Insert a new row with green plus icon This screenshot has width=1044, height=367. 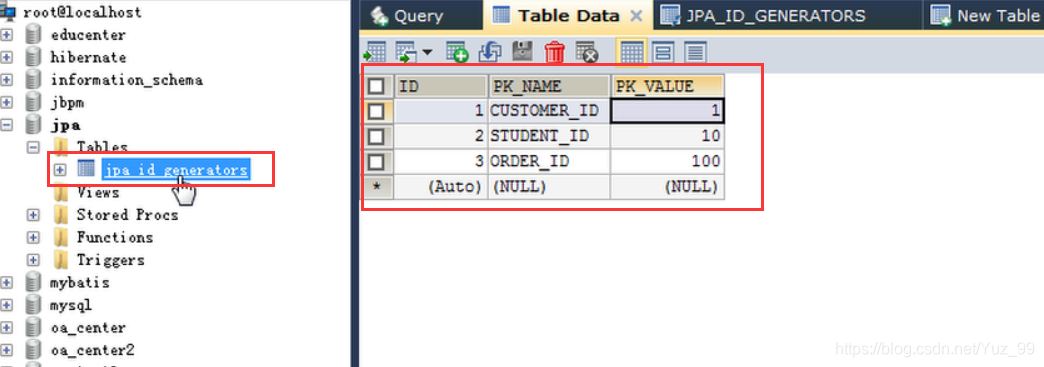click(x=457, y=52)
